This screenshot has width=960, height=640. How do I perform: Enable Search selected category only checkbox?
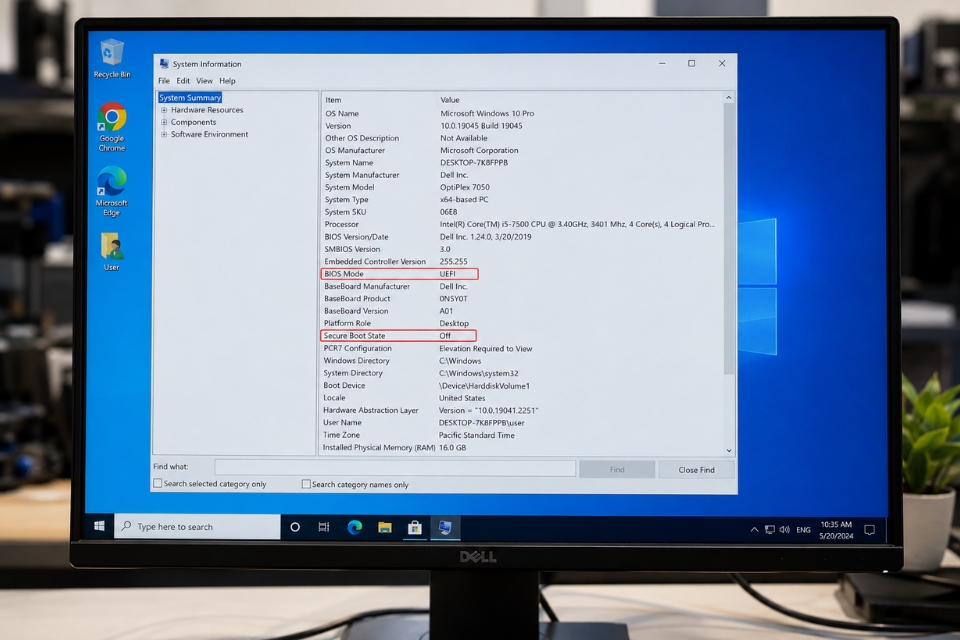point(157,483)
